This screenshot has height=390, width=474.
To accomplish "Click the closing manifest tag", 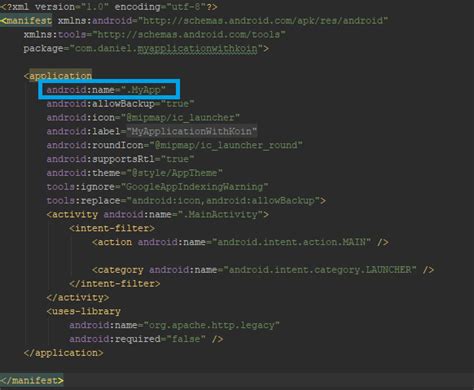I will coord(32,380).
